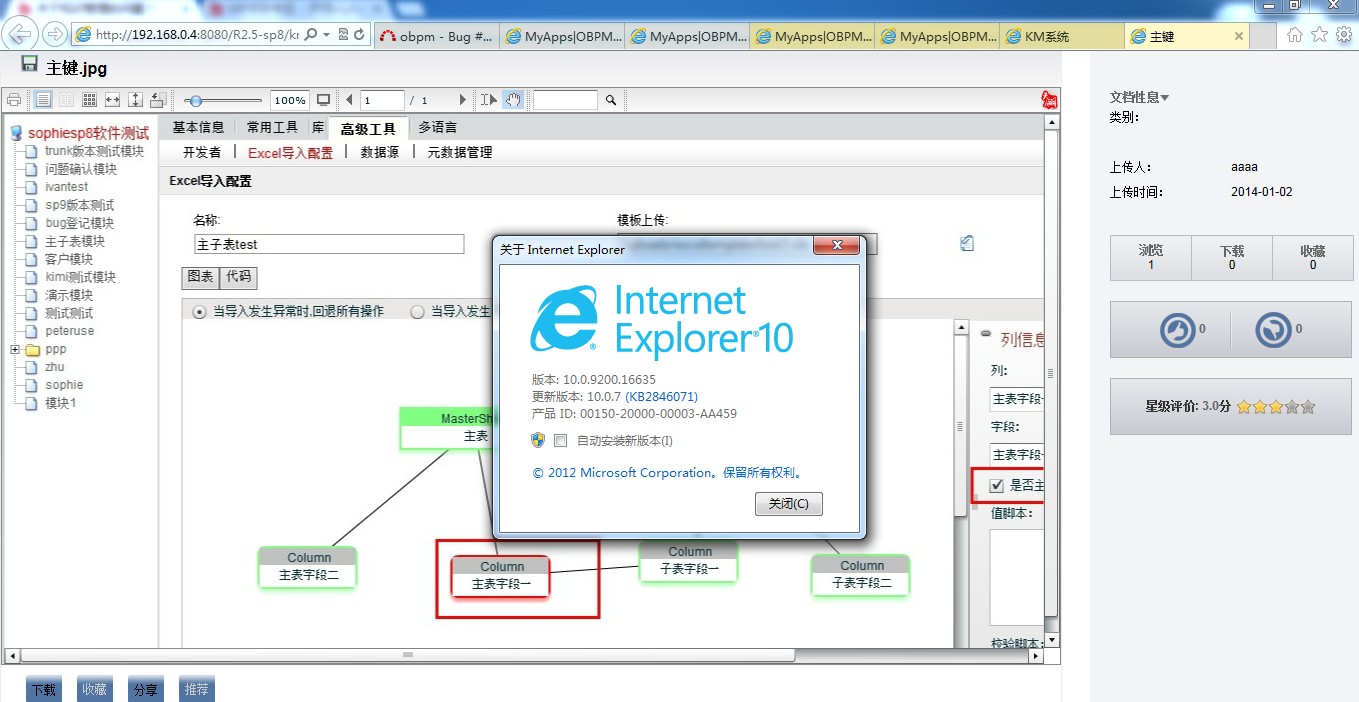
Task: Open IE tools gear icon
Action: 1344,34
